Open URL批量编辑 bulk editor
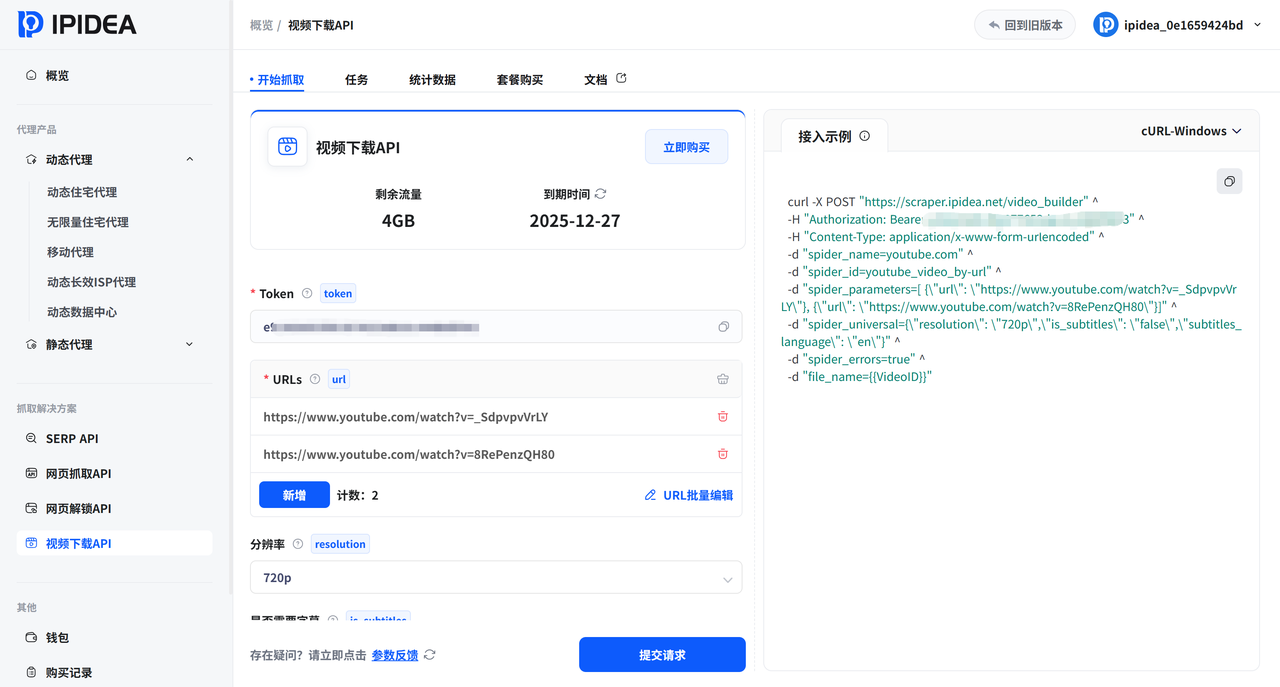The height and width of the screenshot is (687, 1280). pyautogui.click(x=689, y=495)
